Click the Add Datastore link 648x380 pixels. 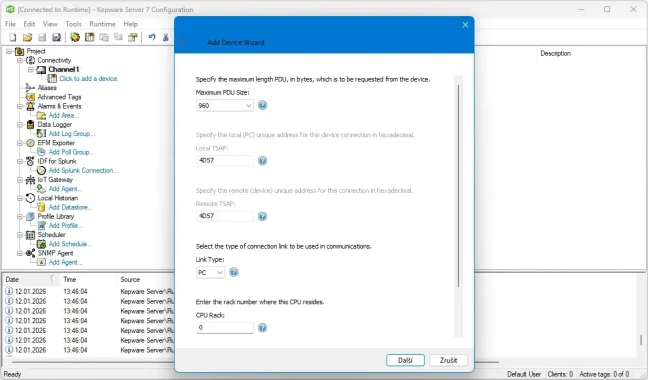coord(70,207)
